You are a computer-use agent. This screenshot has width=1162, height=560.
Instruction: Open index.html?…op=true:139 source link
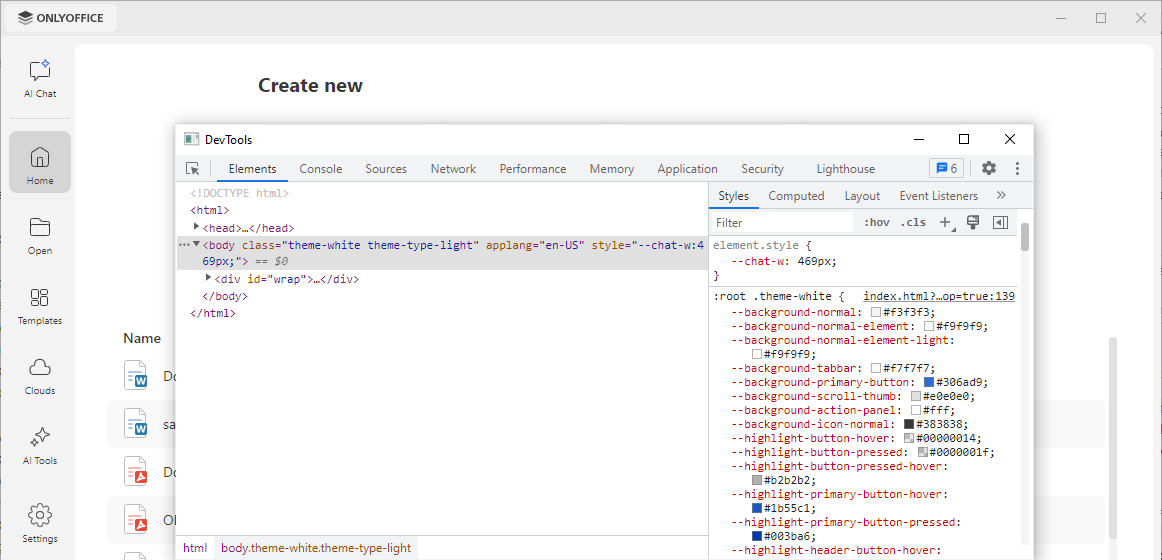click(939, 296)
